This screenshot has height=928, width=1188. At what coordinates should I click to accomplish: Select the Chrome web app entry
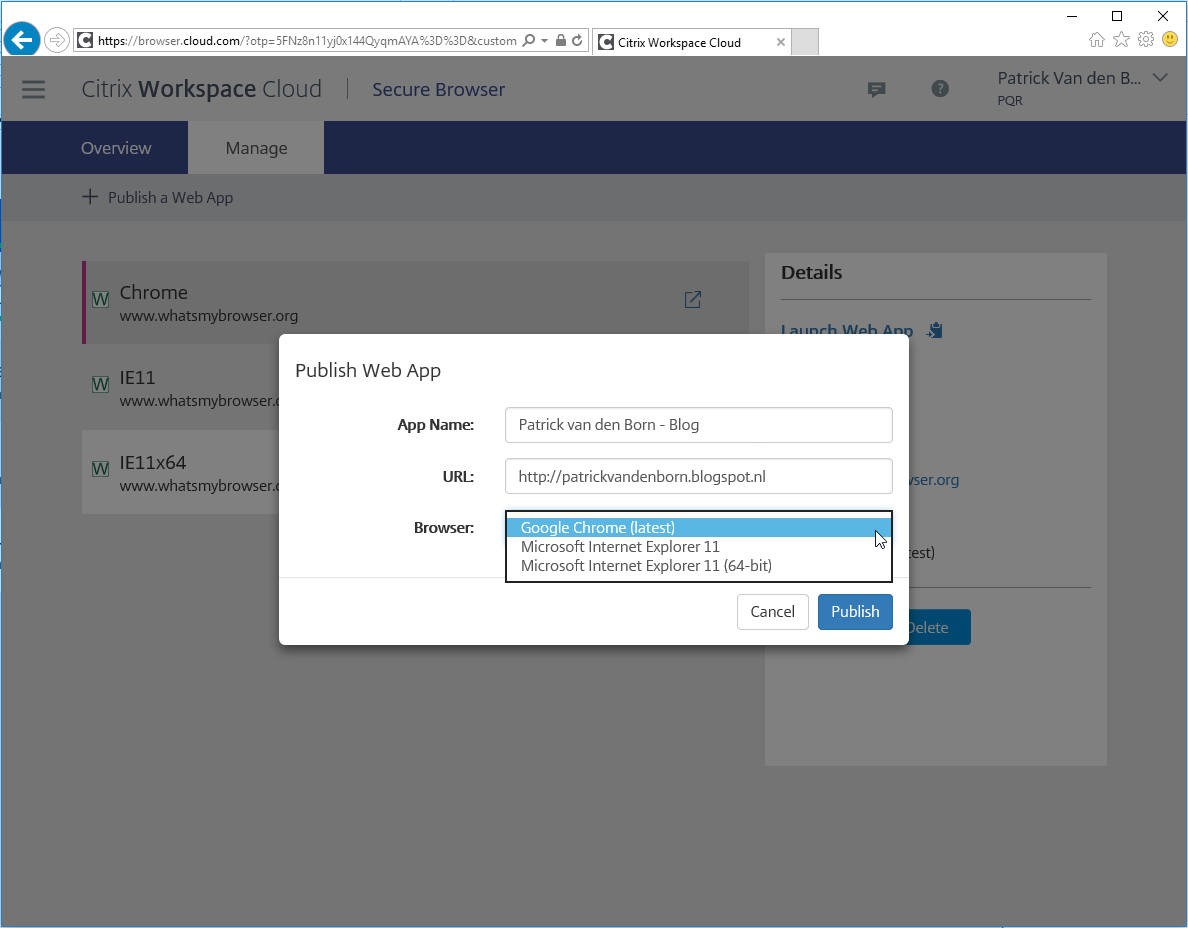click(415, 302)
